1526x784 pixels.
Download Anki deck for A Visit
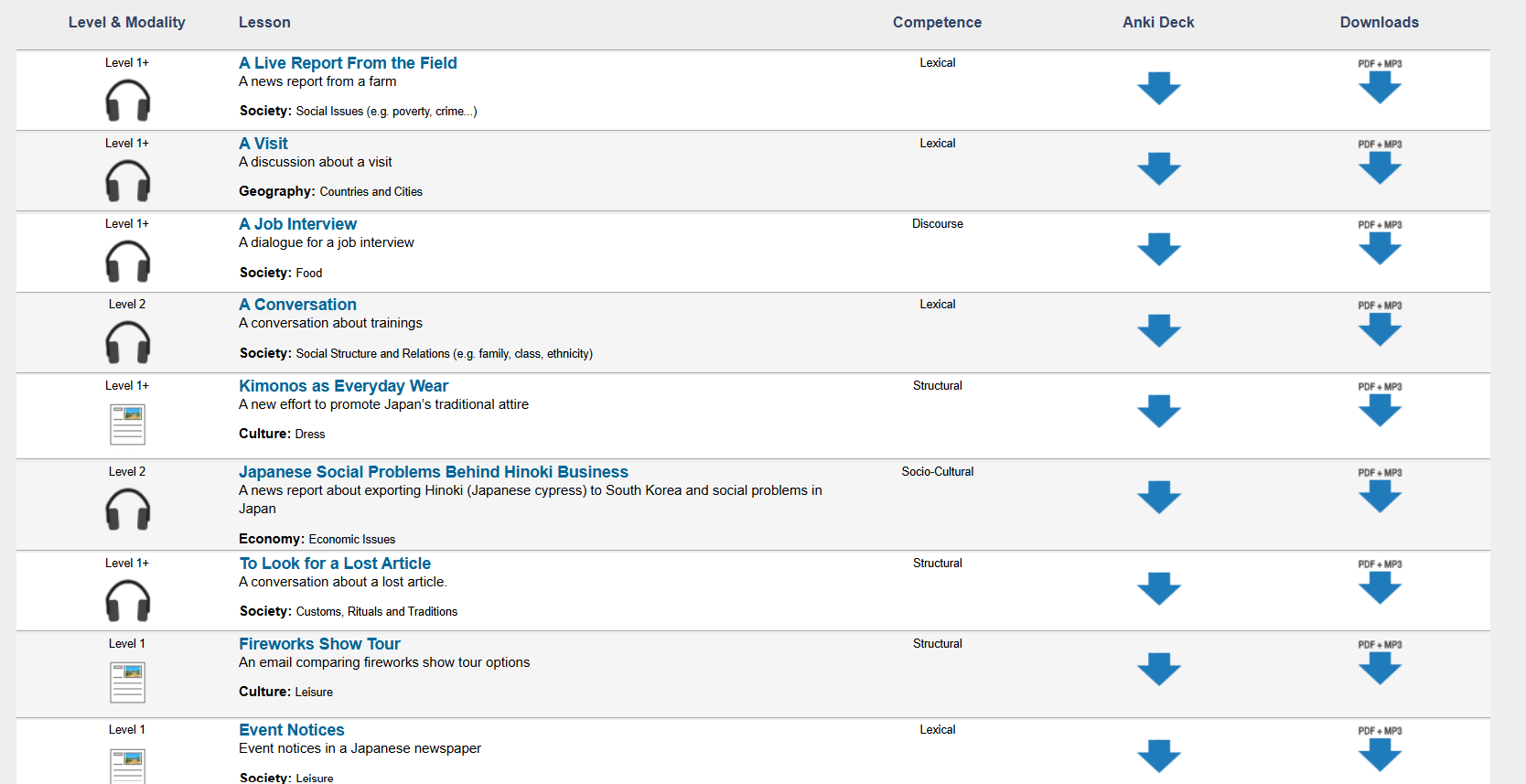coord(1158,169)
